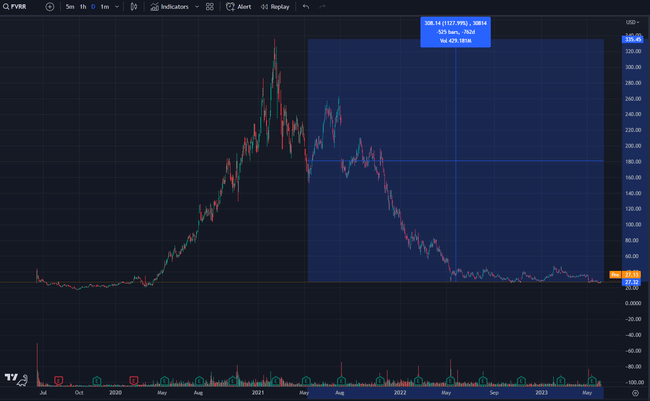Select the D daily timeframe
The image size is (650, 401).
(x=93, y=6)
